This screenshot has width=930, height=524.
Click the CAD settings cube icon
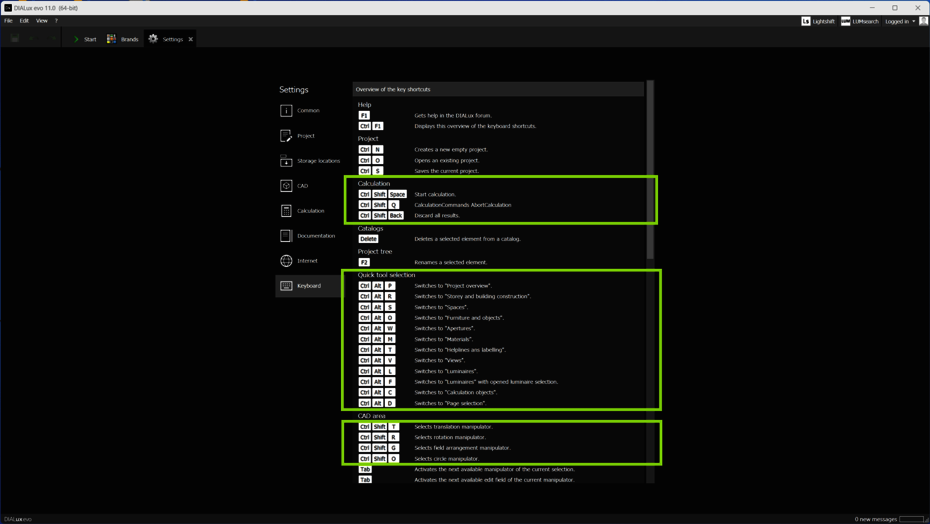point(286,185)
